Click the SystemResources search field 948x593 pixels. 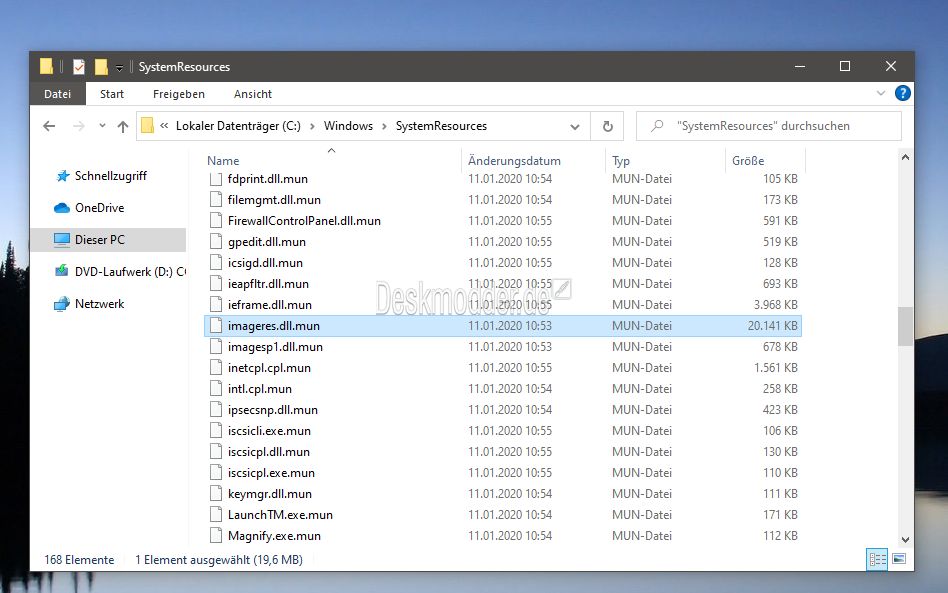click(768, 126)
